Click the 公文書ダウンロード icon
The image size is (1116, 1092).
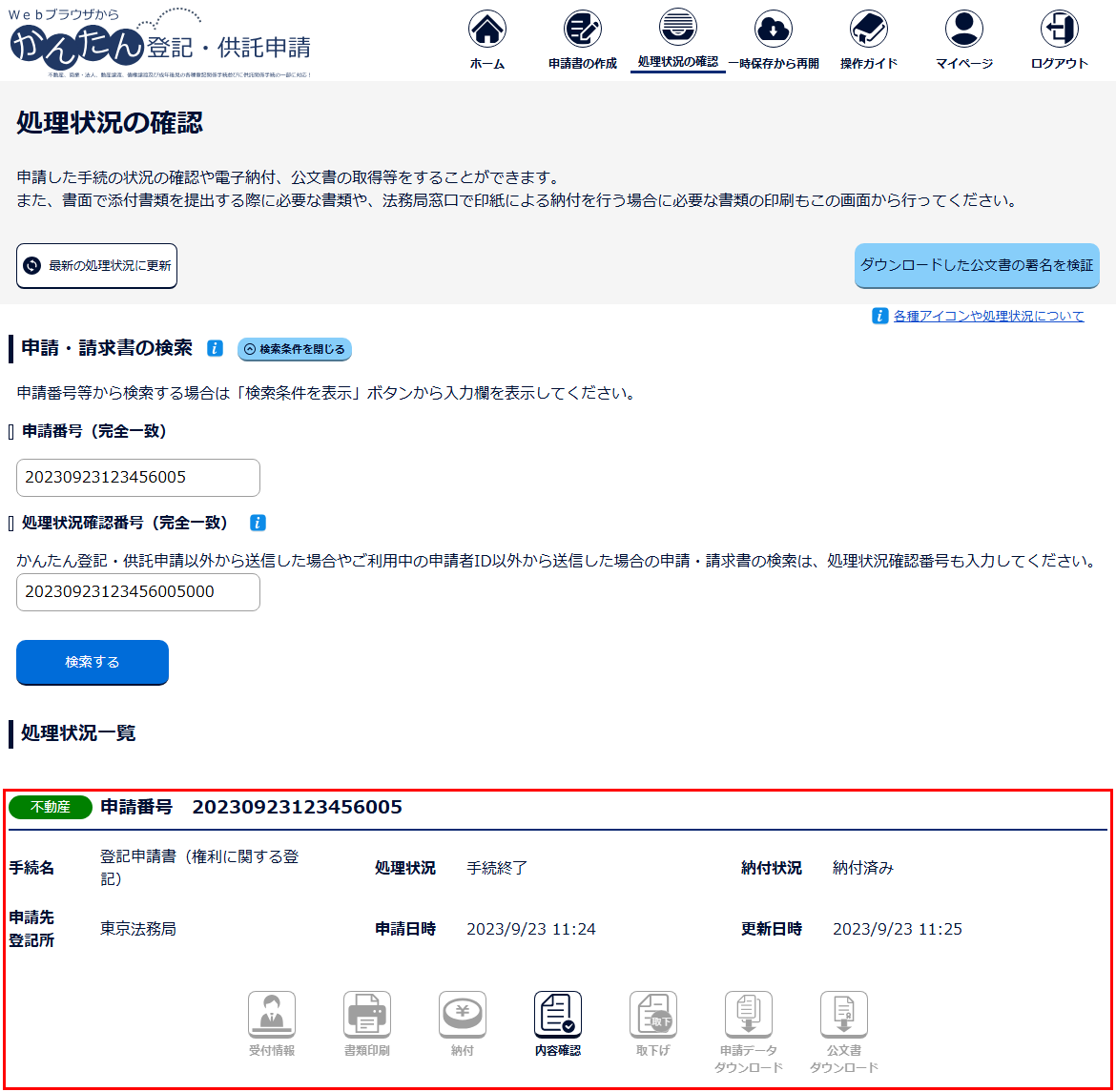pyautogui.click(x=844, y=1015)
